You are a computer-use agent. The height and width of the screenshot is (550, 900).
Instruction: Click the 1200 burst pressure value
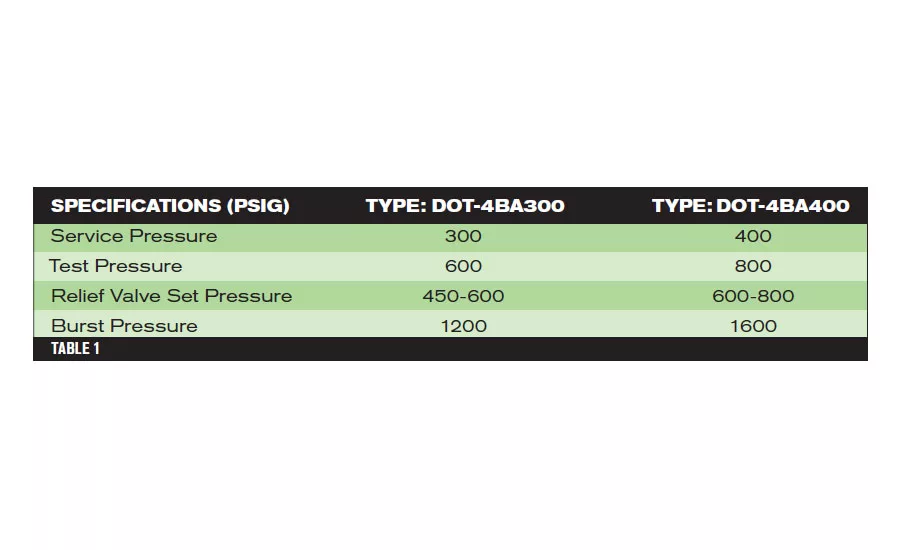tap(464, 326)
